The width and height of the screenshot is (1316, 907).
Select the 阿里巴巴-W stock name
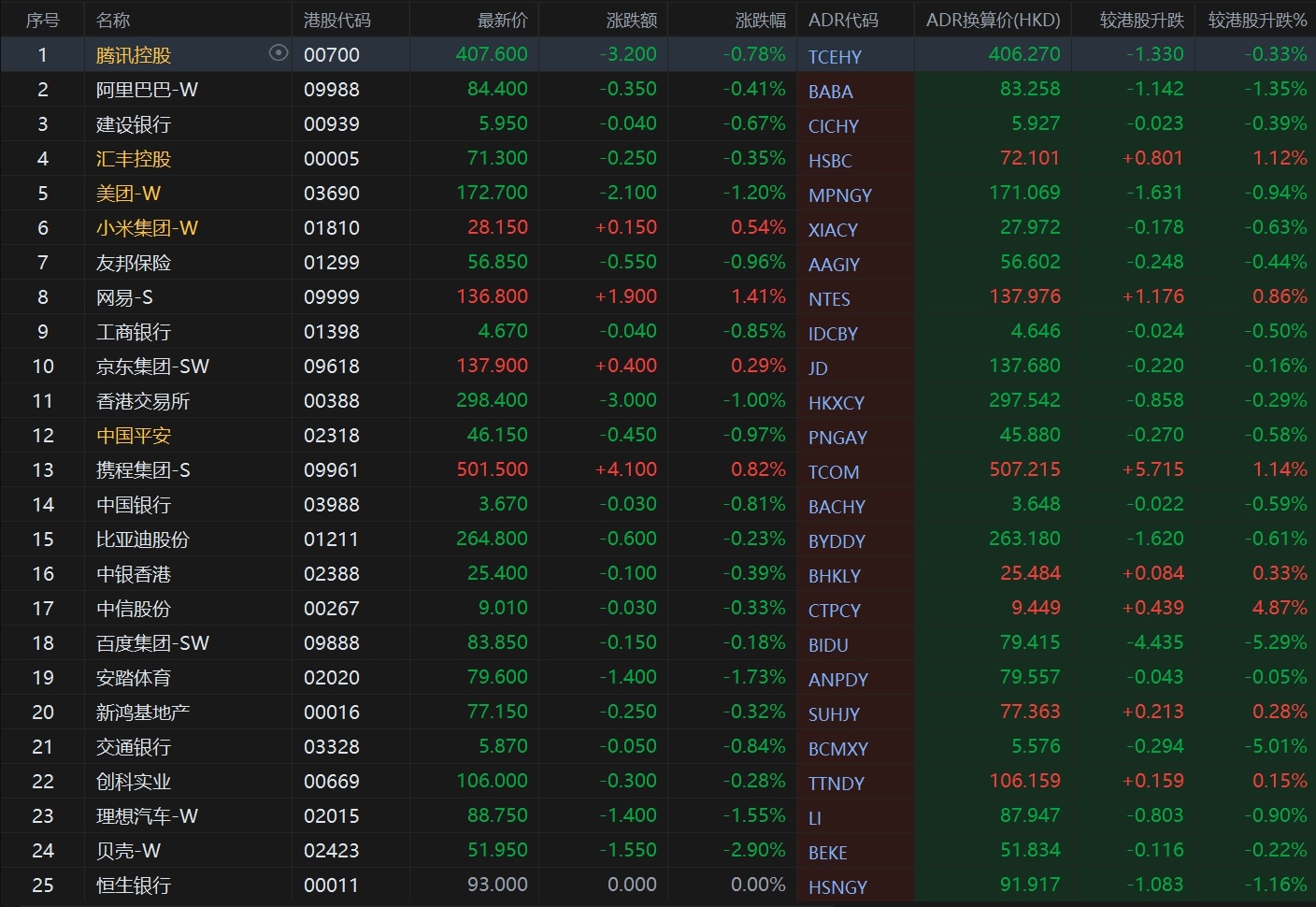147,90
